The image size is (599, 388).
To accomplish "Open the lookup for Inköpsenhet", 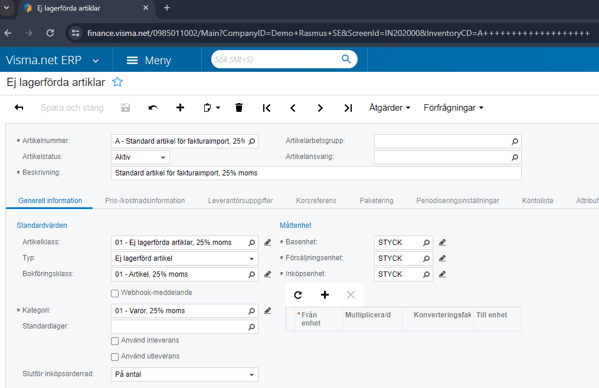I will (426, 274).
